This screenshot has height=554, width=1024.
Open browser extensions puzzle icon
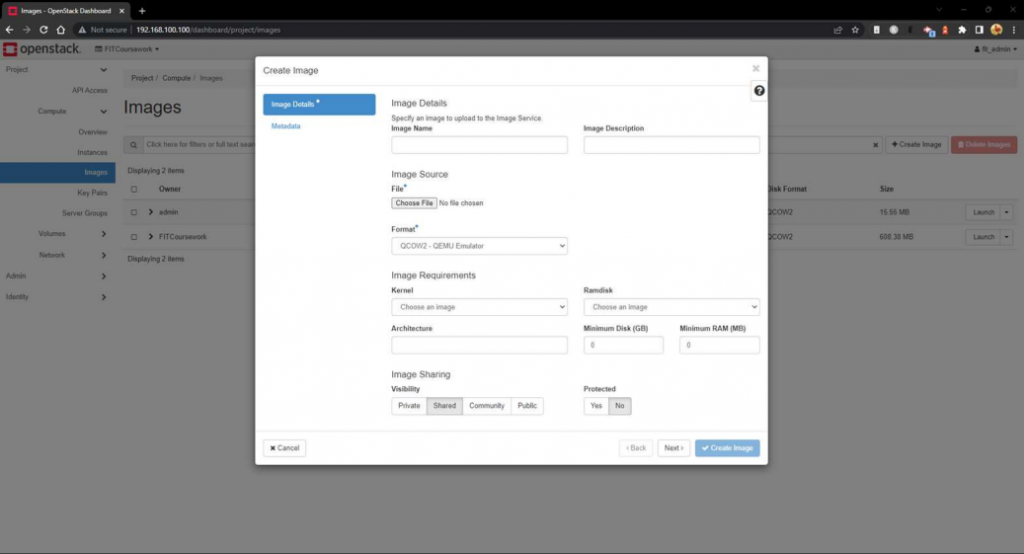click(962, 30)
